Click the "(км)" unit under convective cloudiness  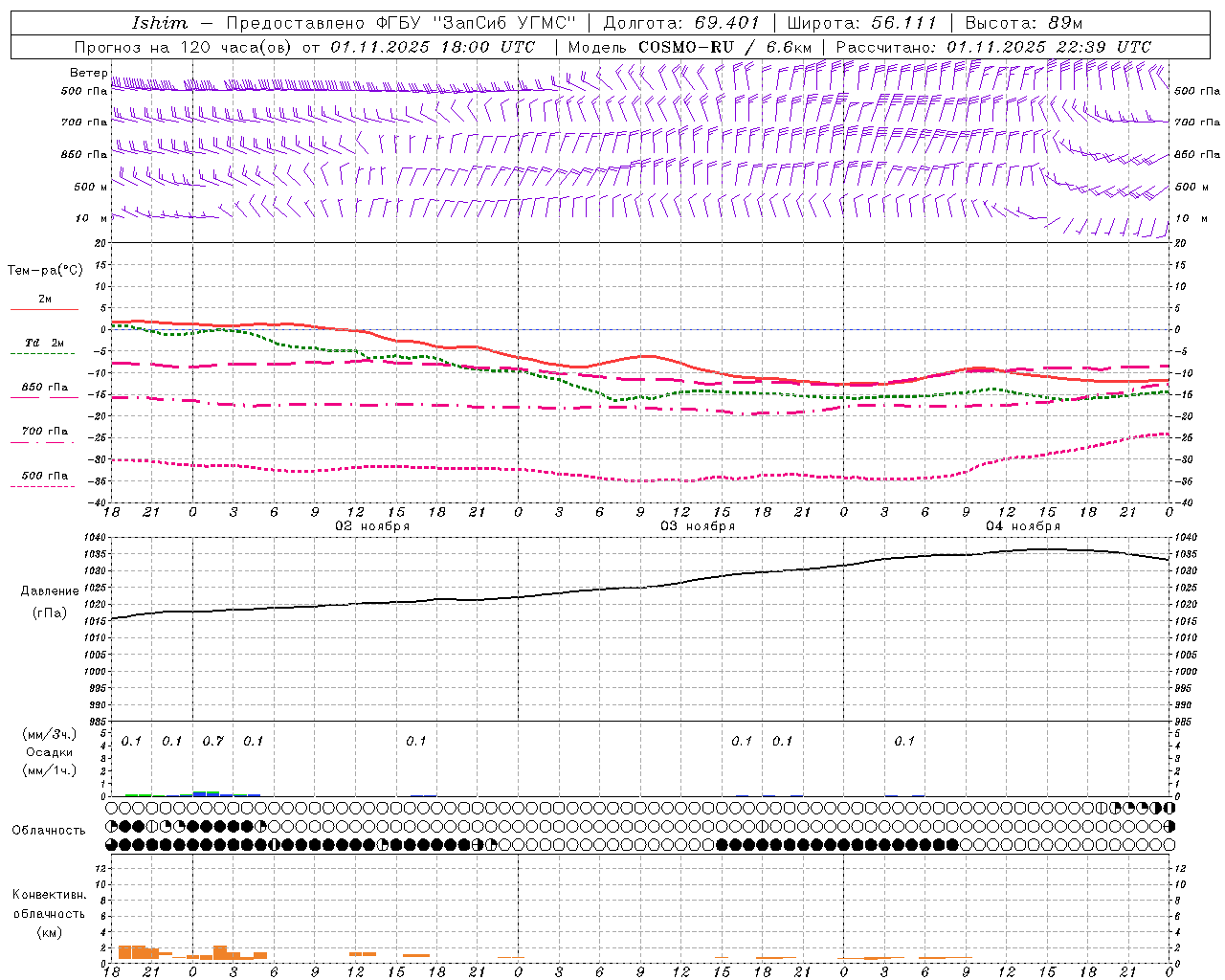pyautogui.click(x=49, y=932)
